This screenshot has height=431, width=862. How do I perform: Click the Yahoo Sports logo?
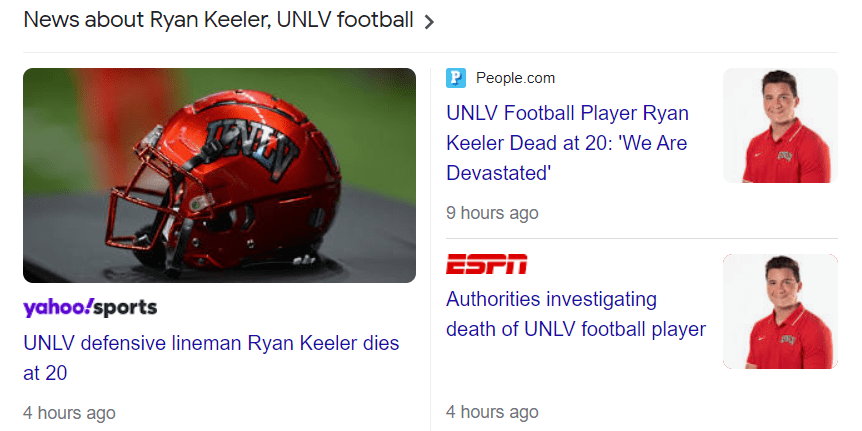[x=90, y=307]
